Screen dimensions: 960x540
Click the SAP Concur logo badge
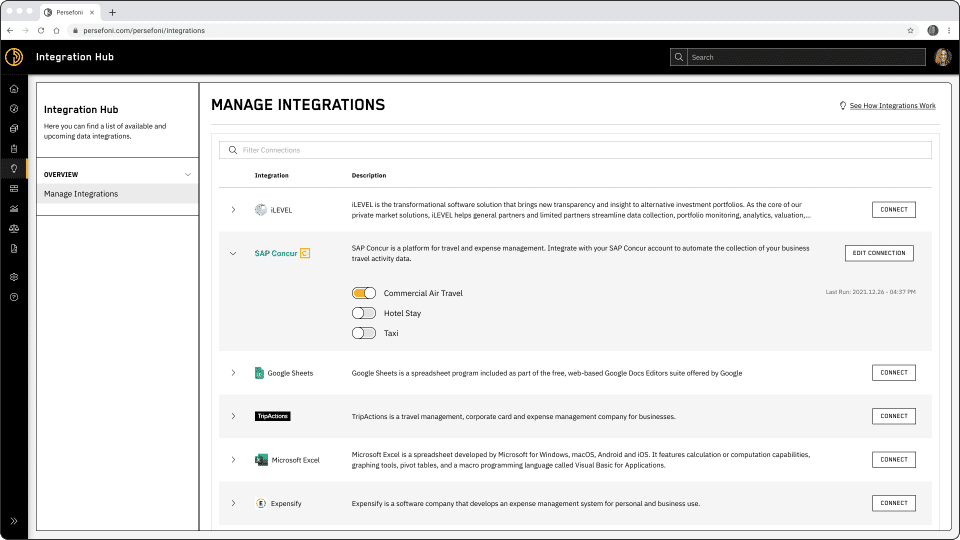point(305,253)
